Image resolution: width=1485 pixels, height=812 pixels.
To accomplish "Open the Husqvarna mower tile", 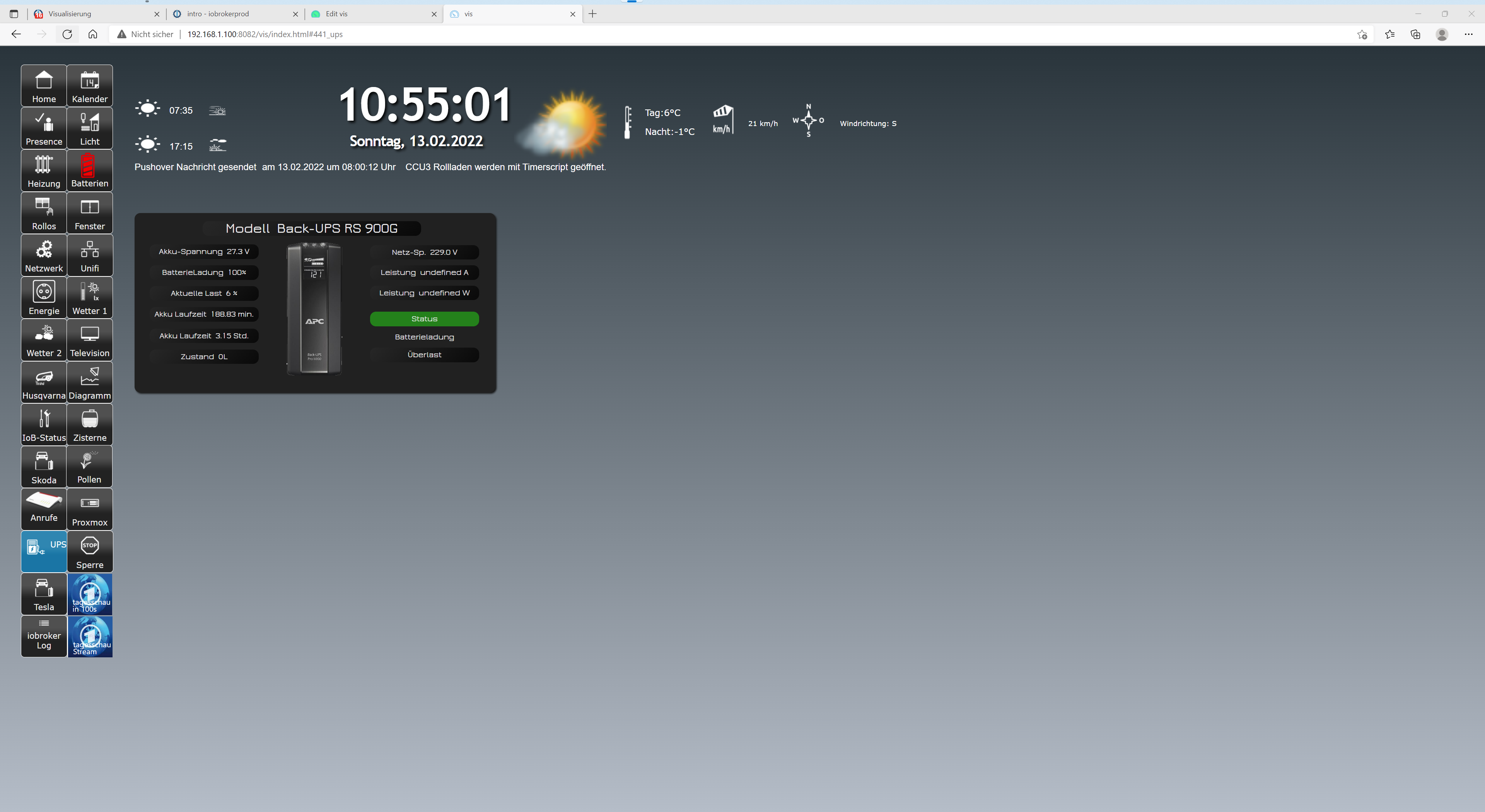I will pyautogui.click(x=44, y=382).
